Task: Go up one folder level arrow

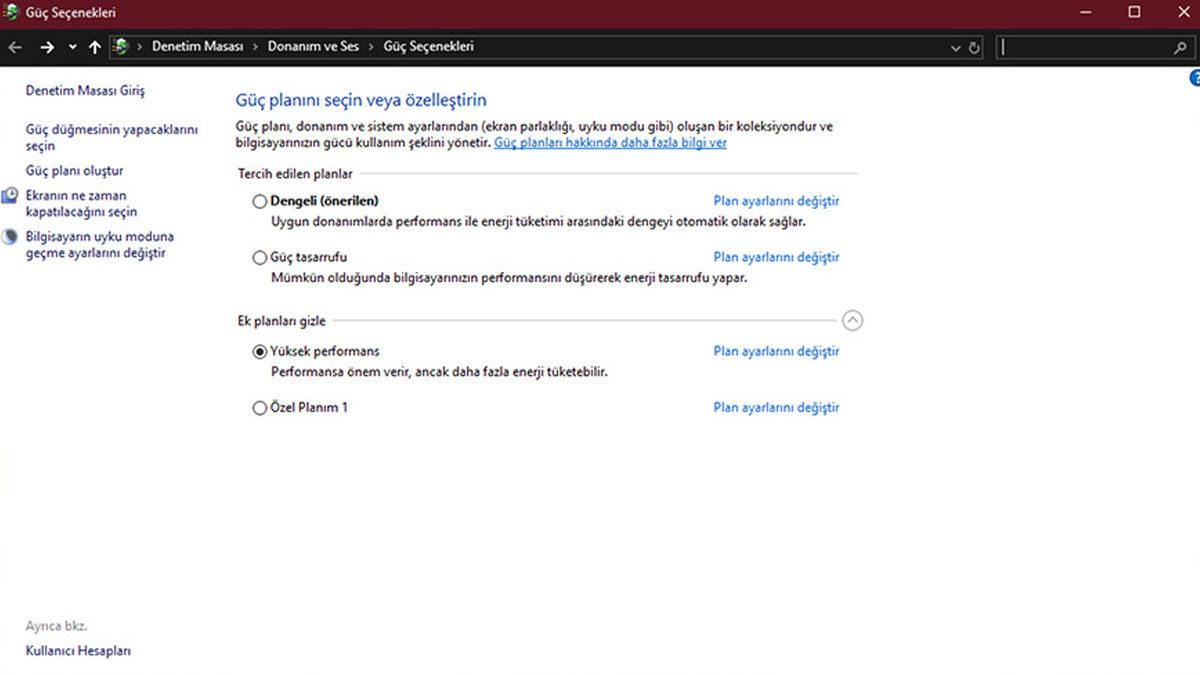Action: (x=95, y=47)
